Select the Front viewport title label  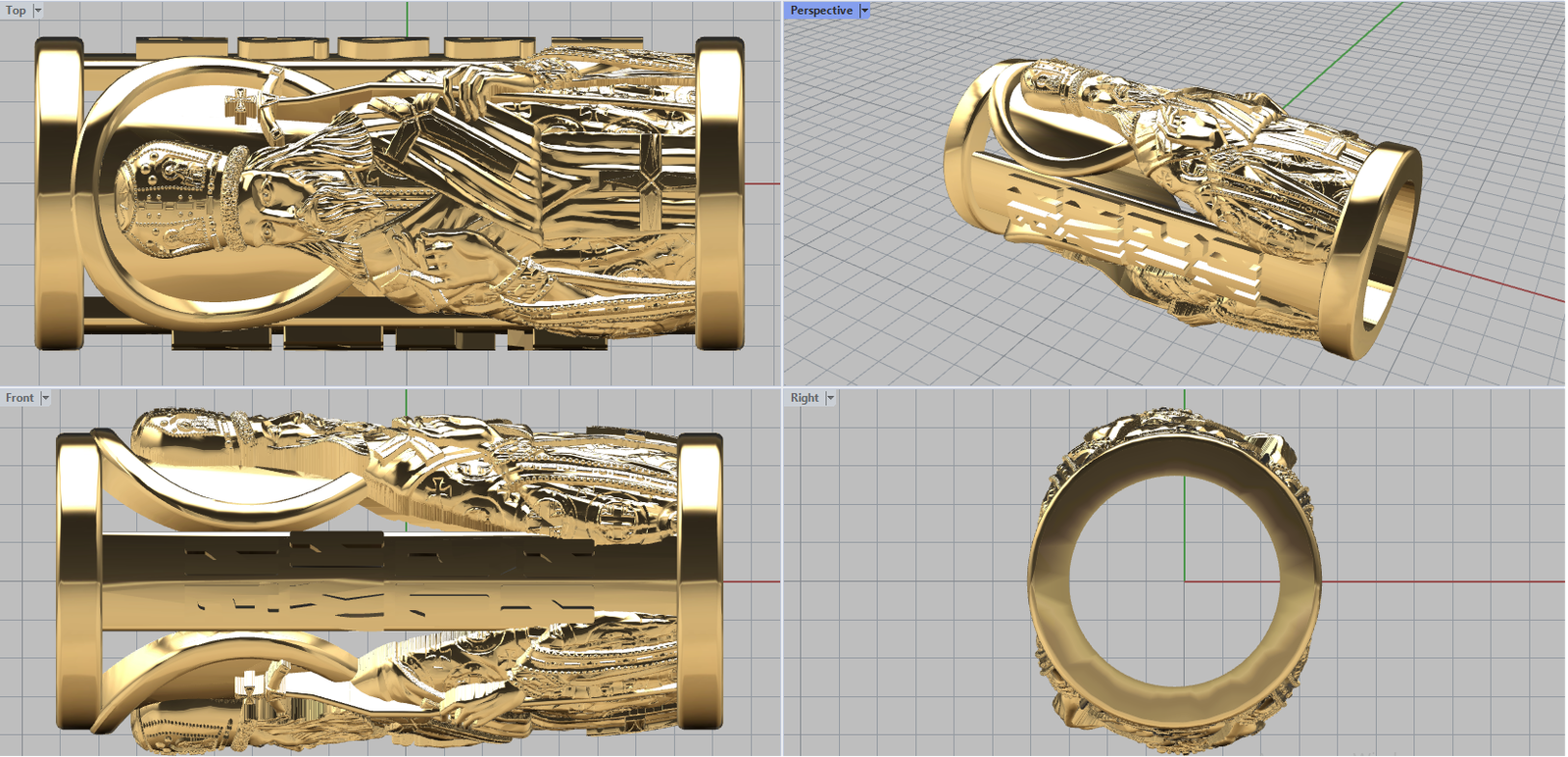[19, 398]
